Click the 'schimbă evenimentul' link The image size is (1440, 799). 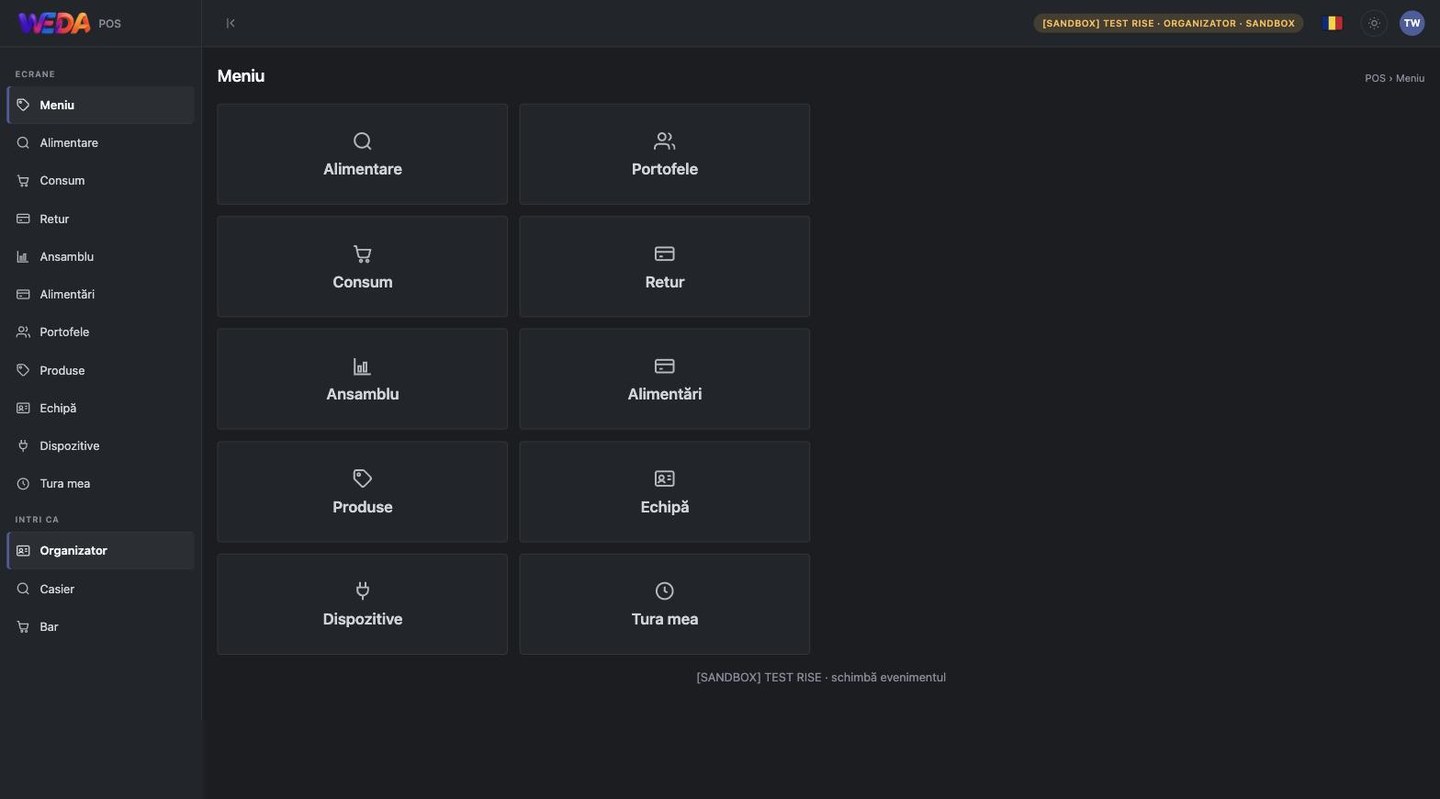pos(889,678)
